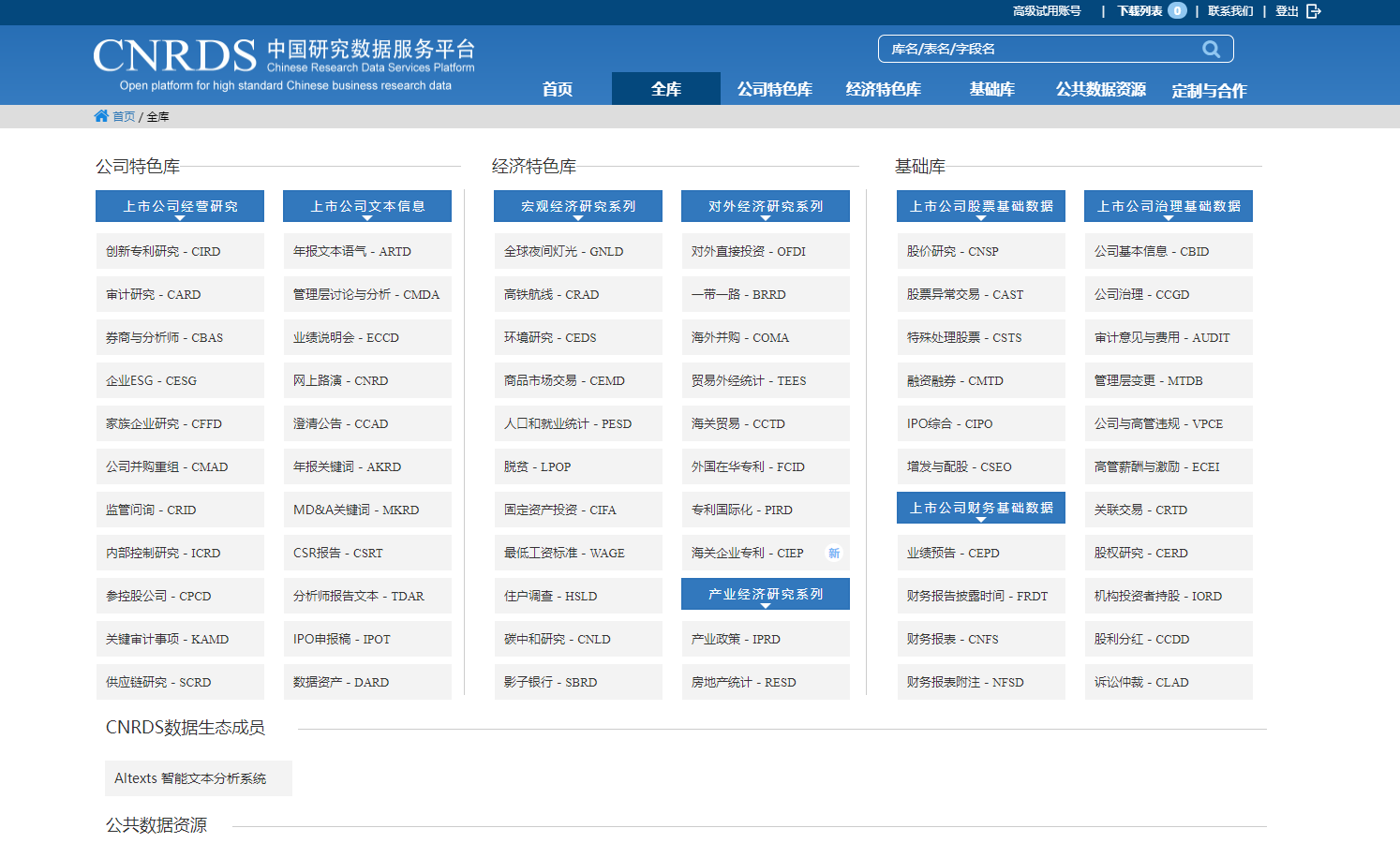Expand 上市公司经营研究 category header

[180, 206]
